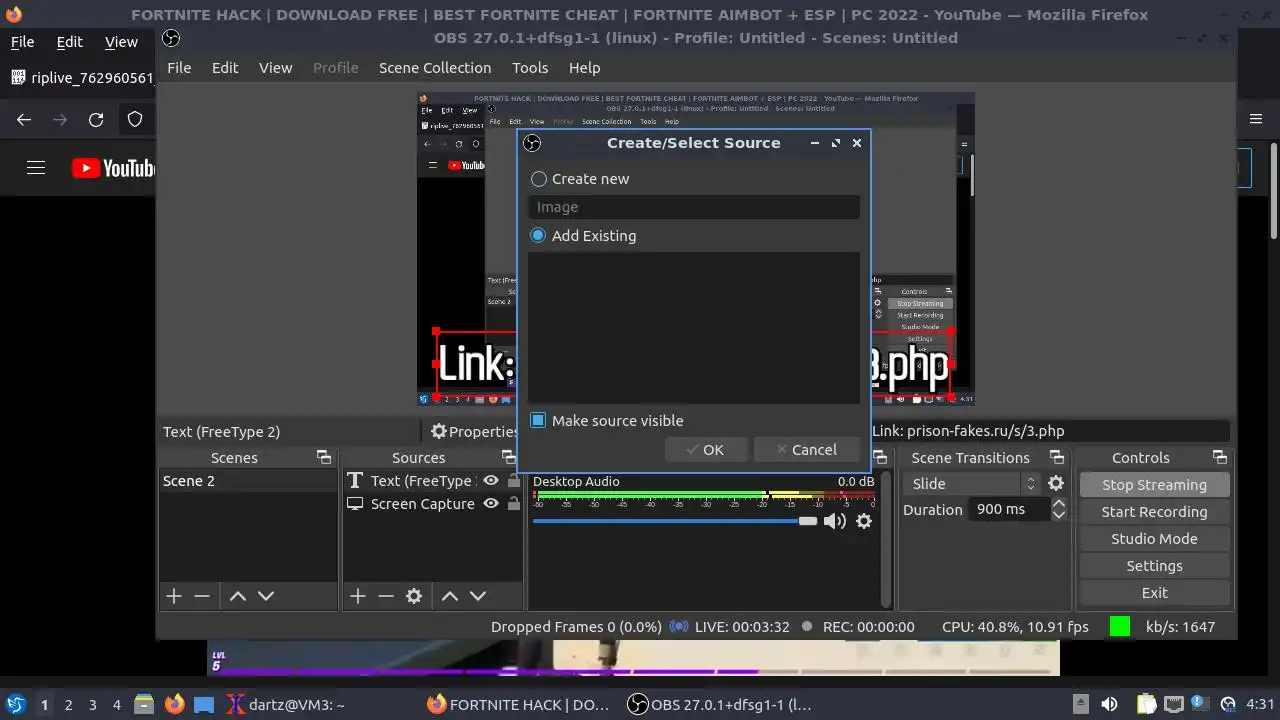Open Firefox application menu hamburger

[x=1257, y=119]
